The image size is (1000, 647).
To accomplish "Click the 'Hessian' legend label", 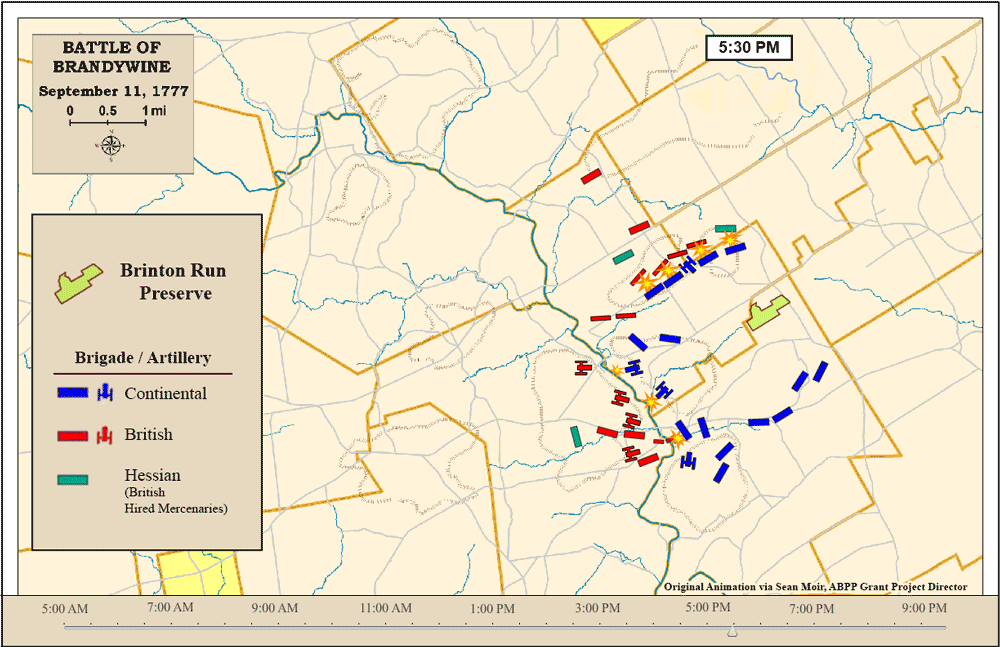I will tap(152, 475).
